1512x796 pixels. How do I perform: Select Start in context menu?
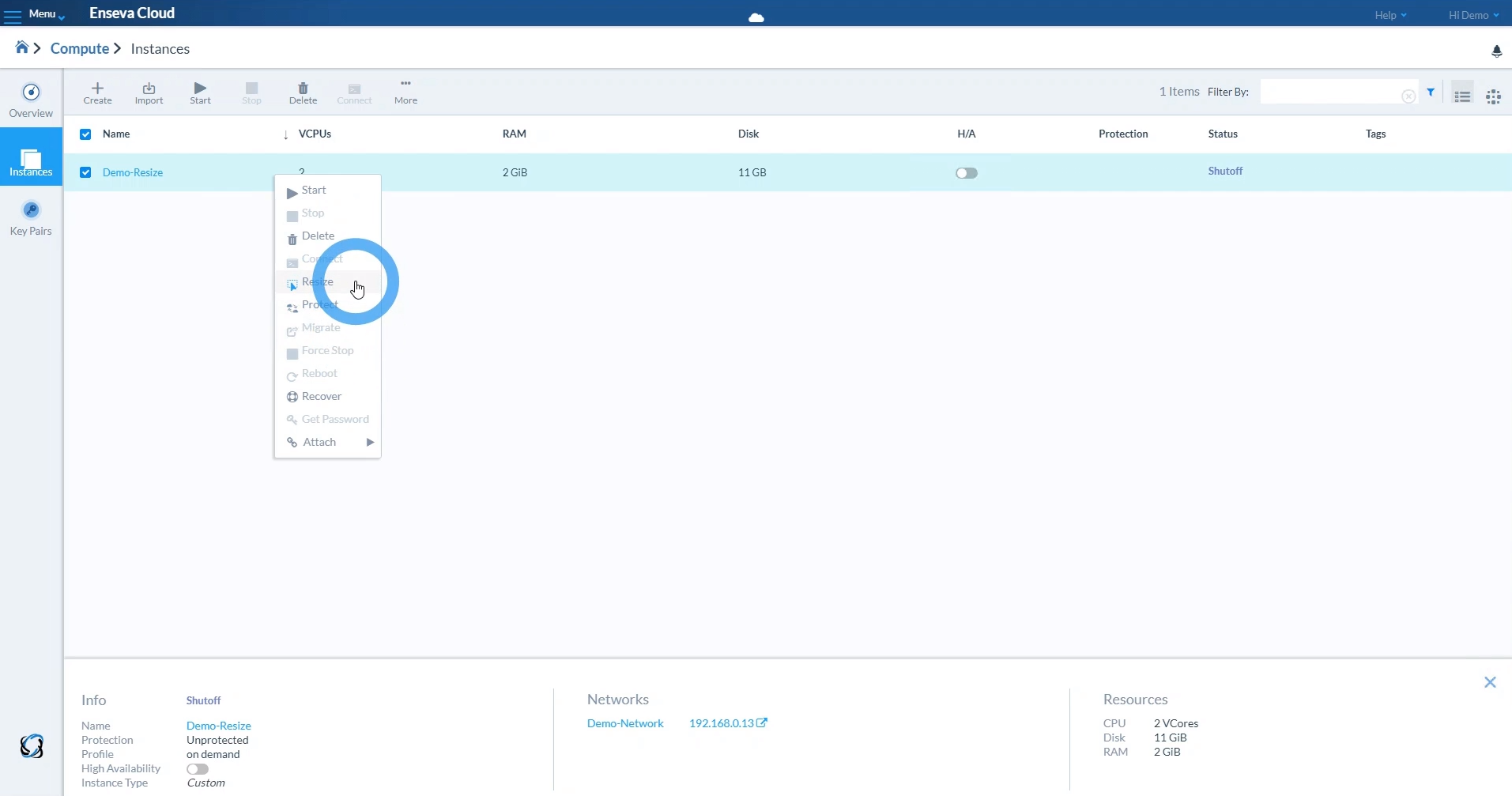(x=327, y=191)
